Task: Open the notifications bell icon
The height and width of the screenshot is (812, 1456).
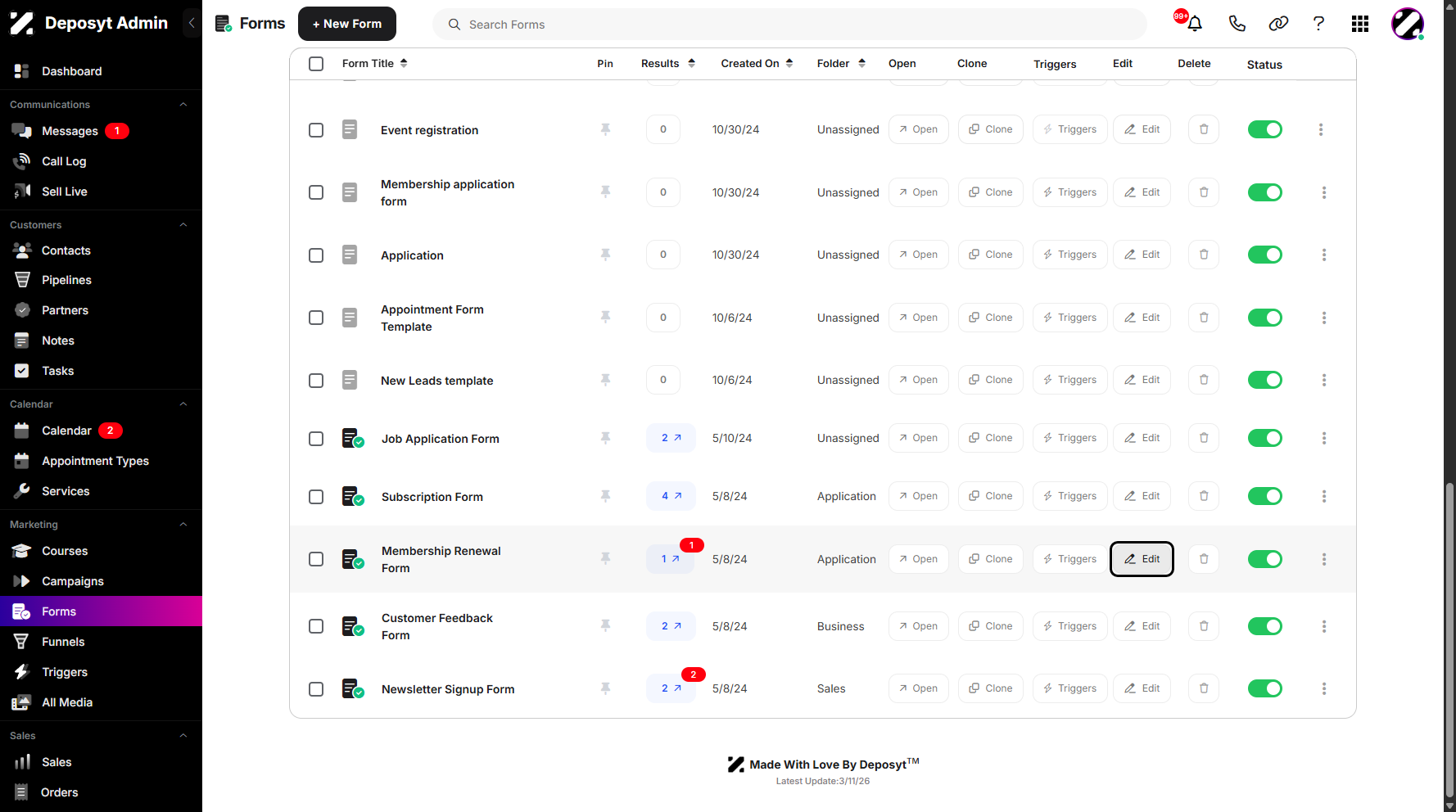Action: pyautogui.click(x=1195, y=24)
